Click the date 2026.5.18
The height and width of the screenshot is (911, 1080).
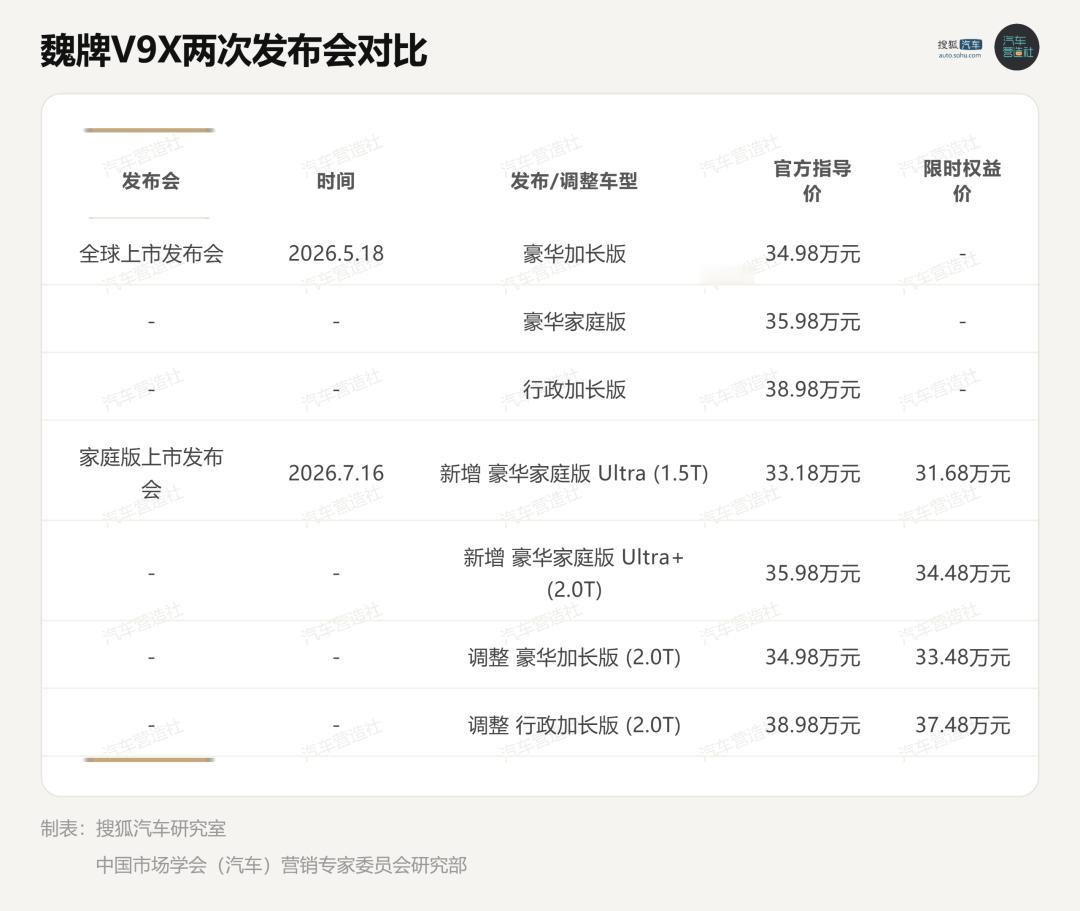point(335,253)
